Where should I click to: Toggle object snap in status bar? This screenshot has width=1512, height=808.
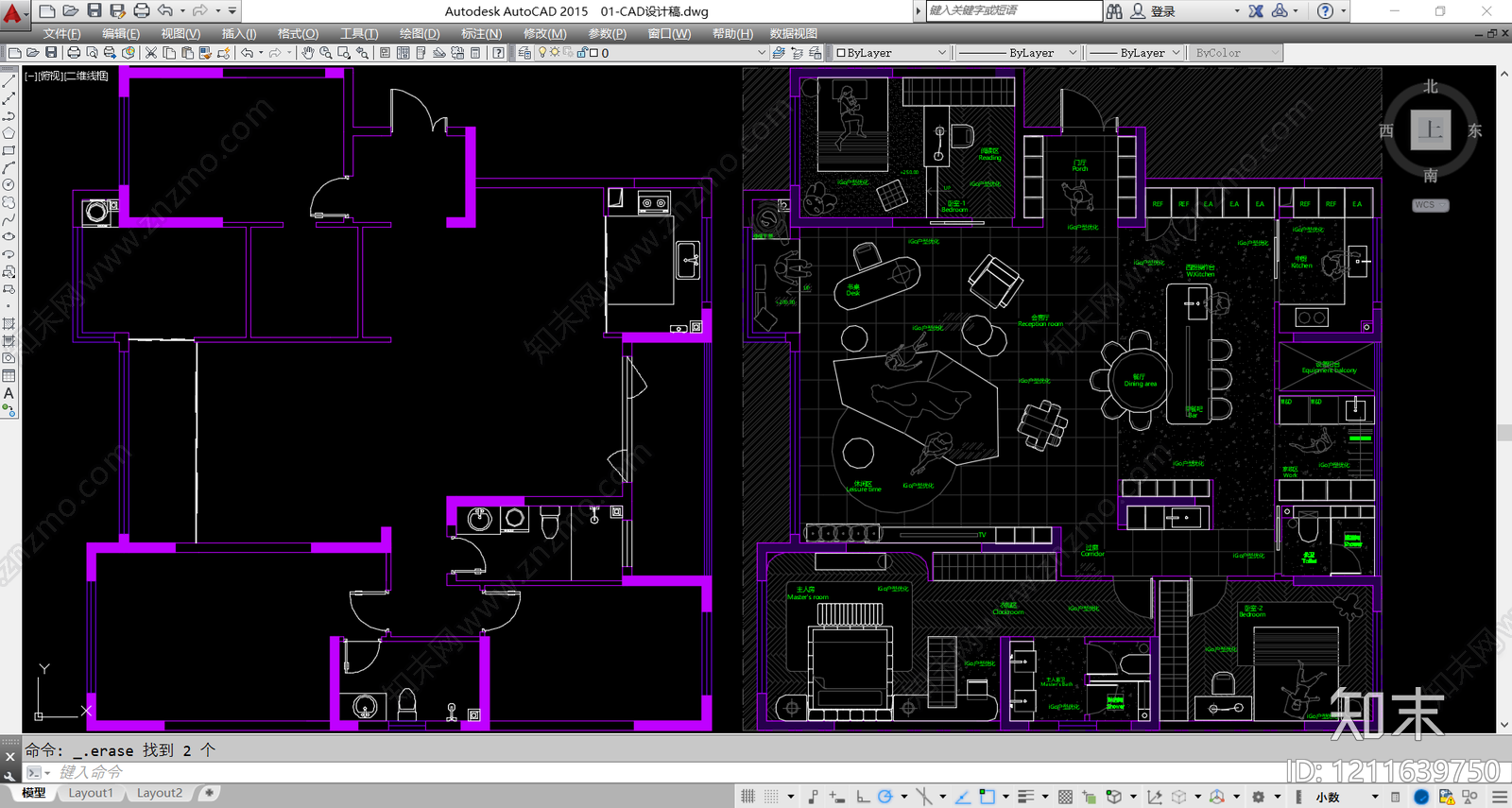pyautogui.click(x=987, y=797)
